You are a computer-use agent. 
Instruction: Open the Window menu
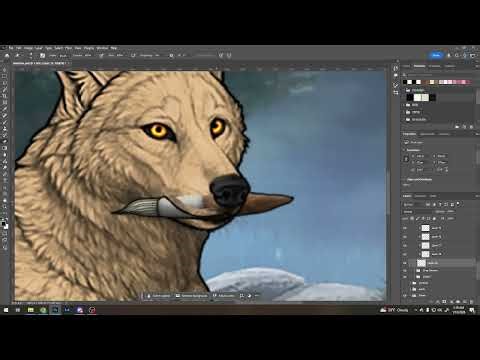[x=102, y=48]
